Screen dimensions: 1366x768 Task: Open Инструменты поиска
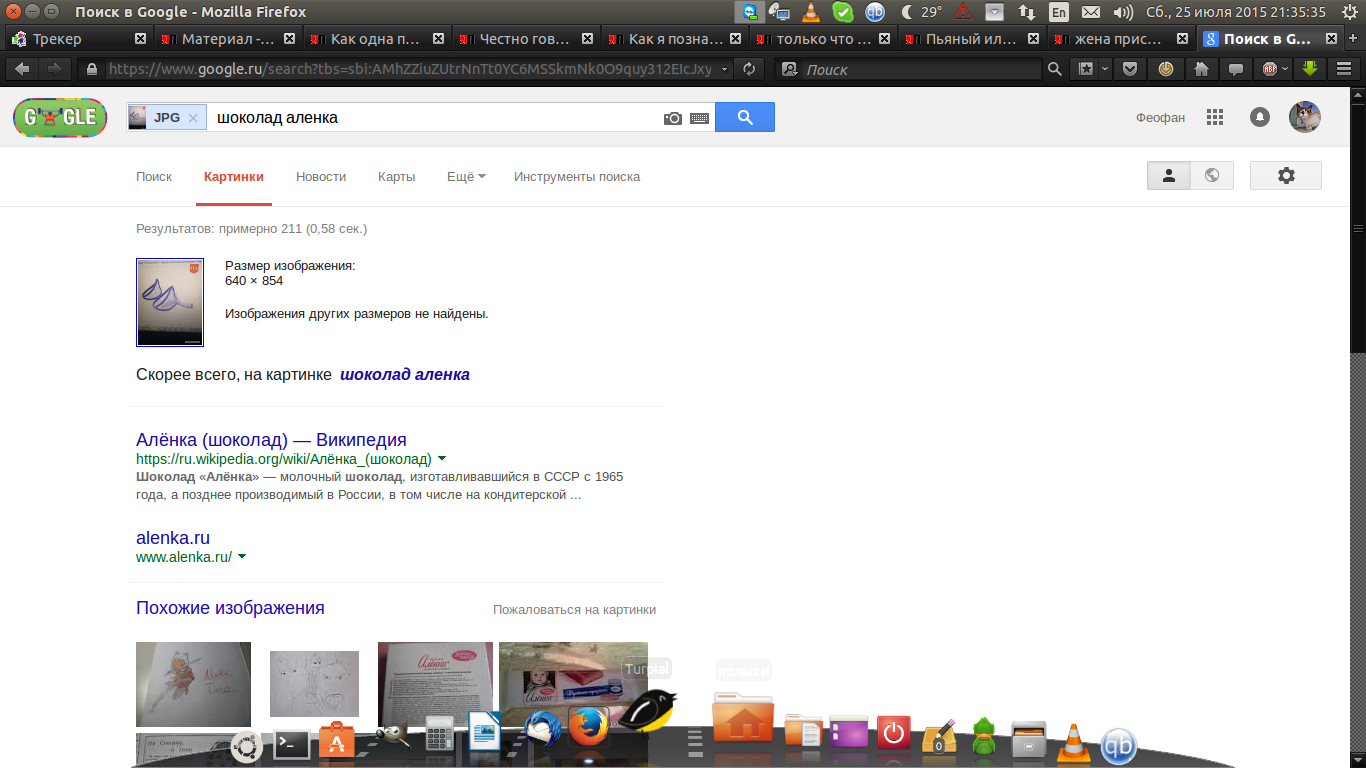tap(577, 176)
